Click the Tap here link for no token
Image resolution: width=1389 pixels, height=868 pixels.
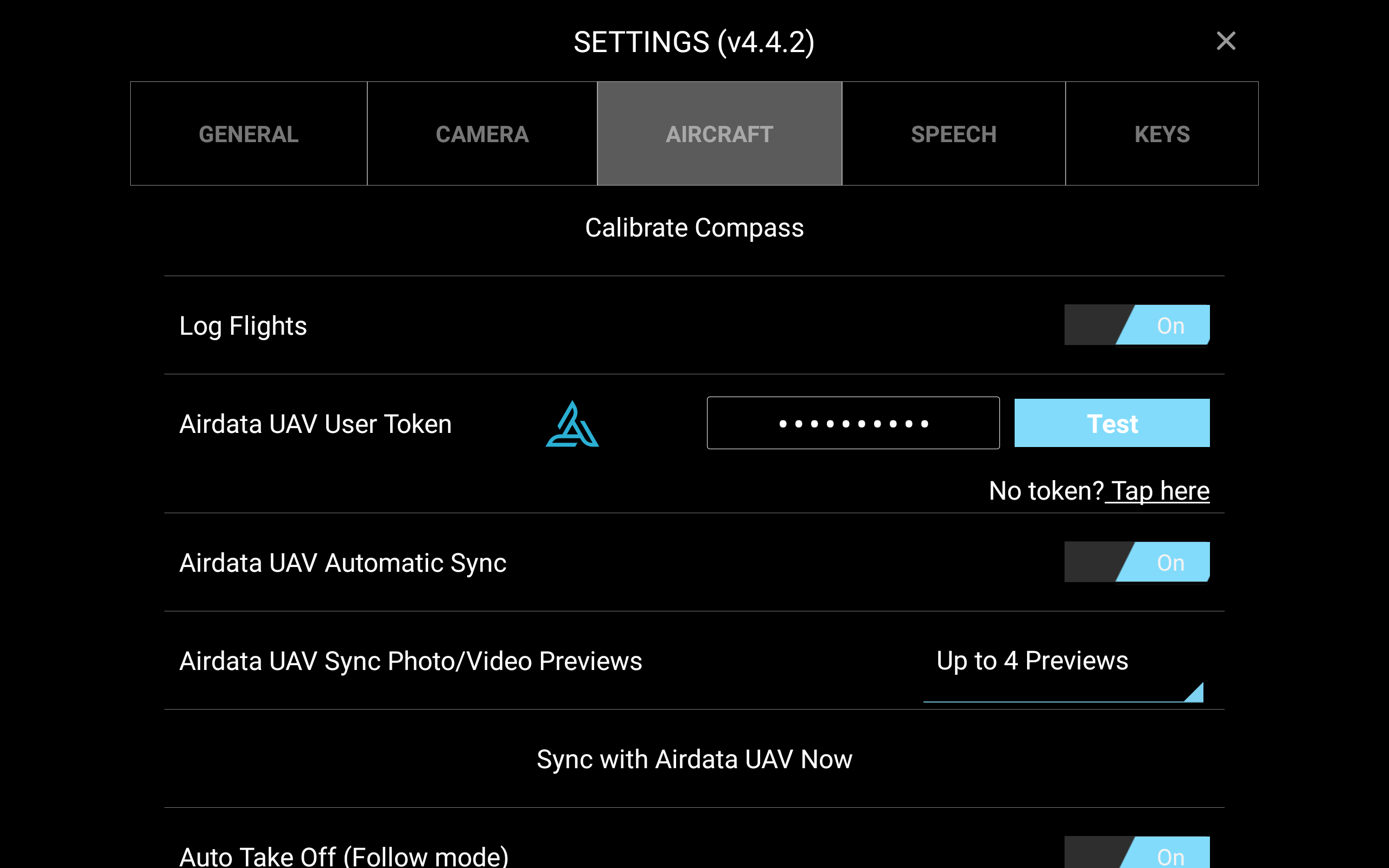(1159, 491)
